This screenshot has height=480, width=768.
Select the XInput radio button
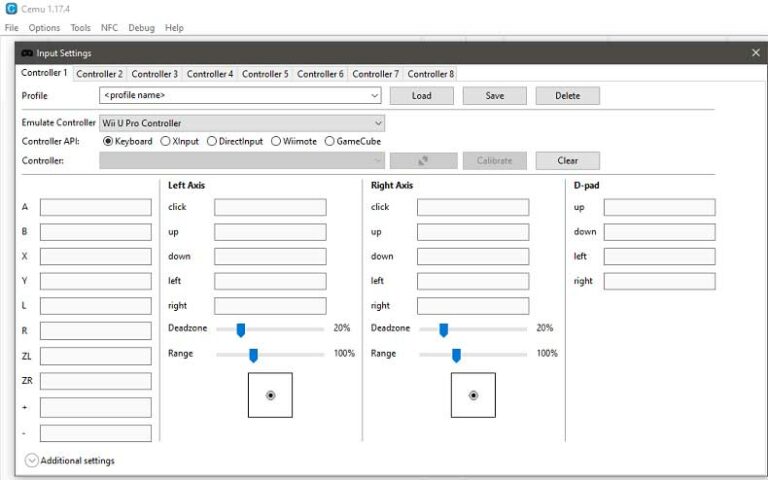(x=166, y=141)
